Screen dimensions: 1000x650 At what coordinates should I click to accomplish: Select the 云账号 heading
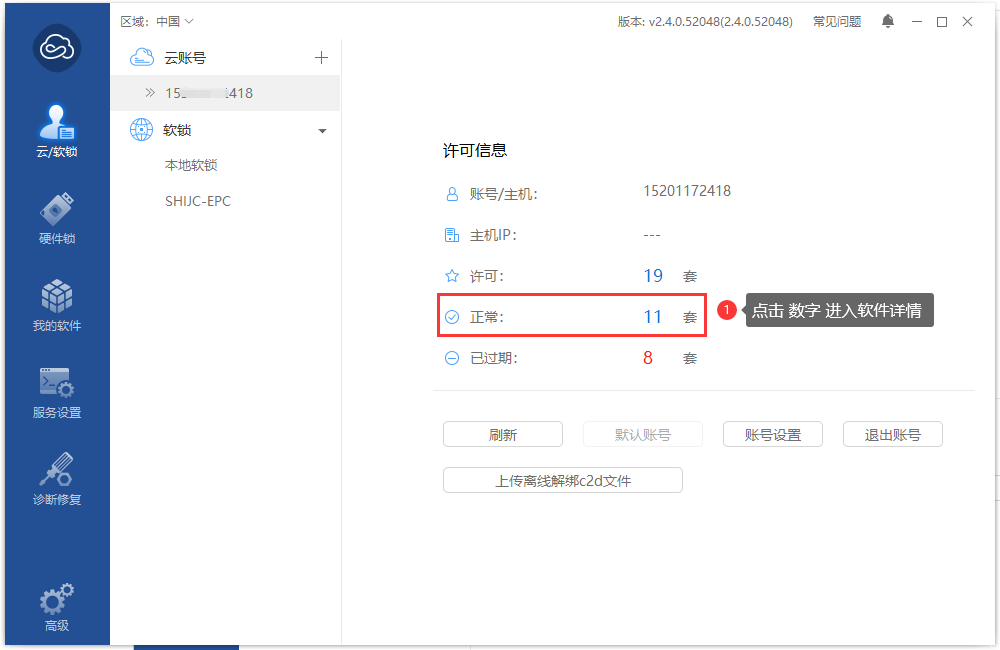[x=185, y=58]
